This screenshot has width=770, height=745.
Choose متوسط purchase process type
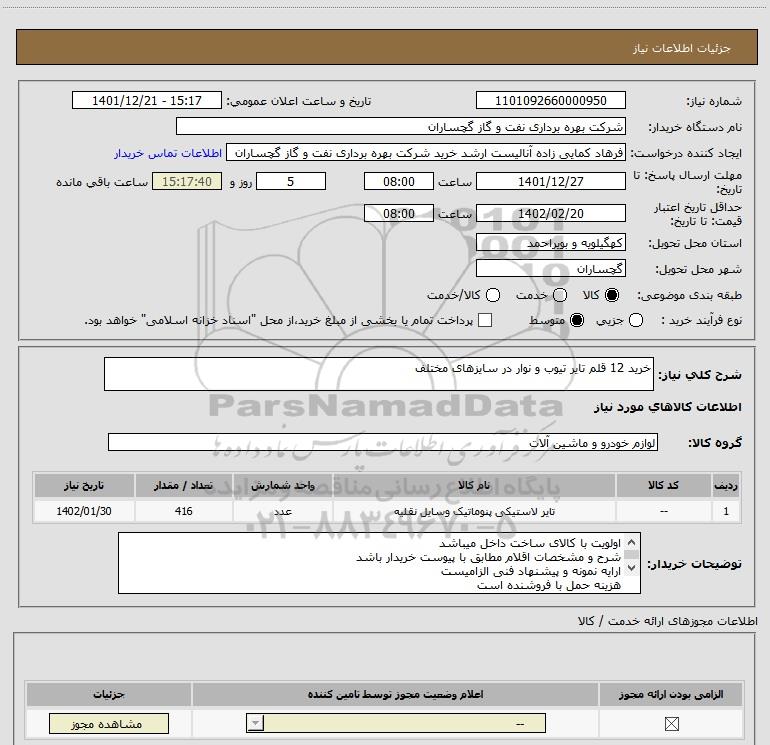(577, 321)
